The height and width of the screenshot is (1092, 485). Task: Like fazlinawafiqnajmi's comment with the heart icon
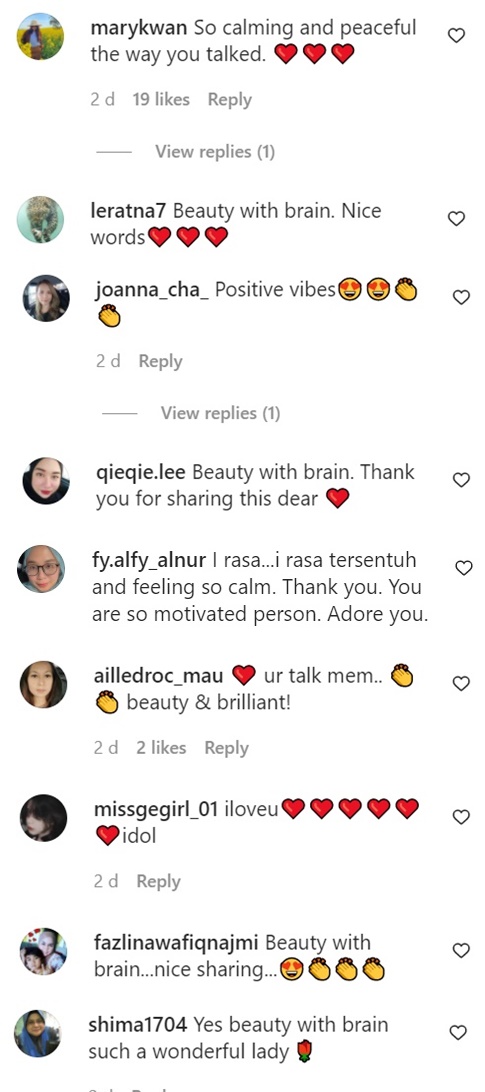point(461,950)
